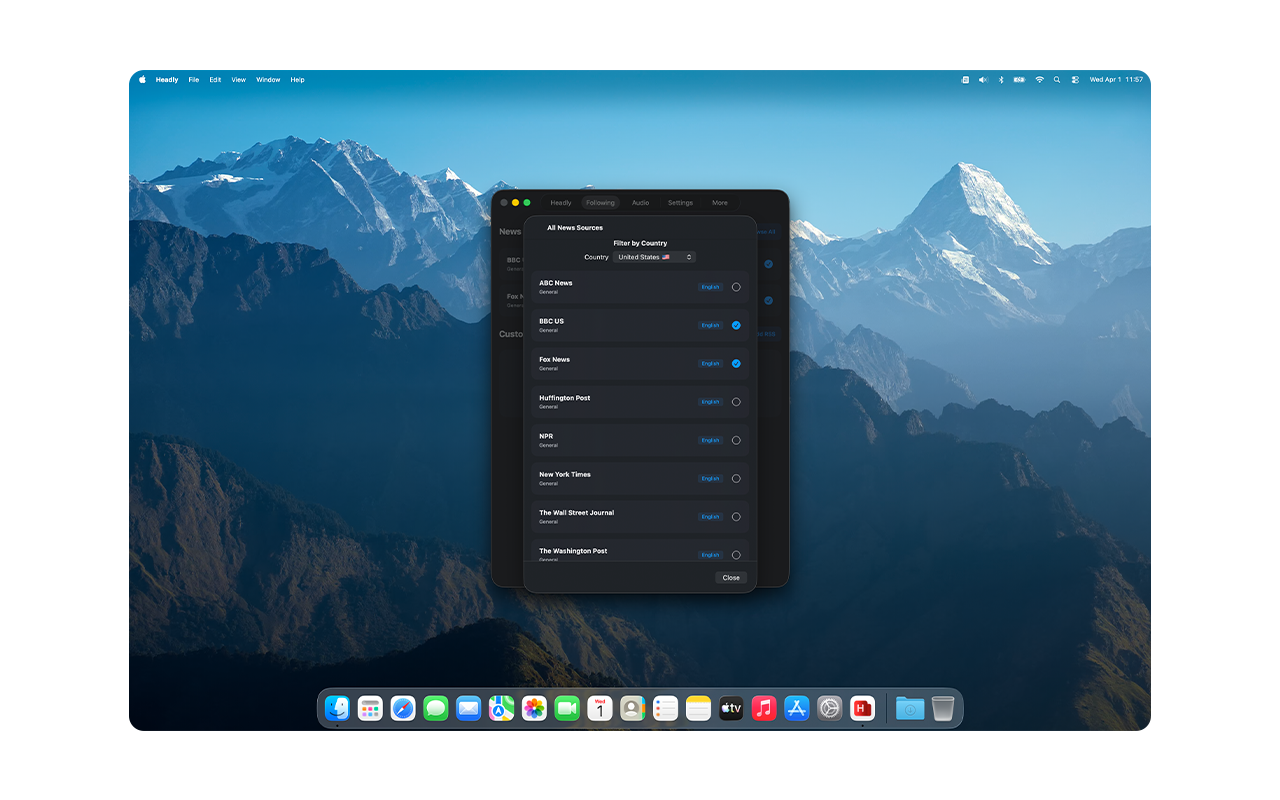Screen dimensions: 1280x800
Task: Open Notes from the Dock
Action: pos(698,709)
